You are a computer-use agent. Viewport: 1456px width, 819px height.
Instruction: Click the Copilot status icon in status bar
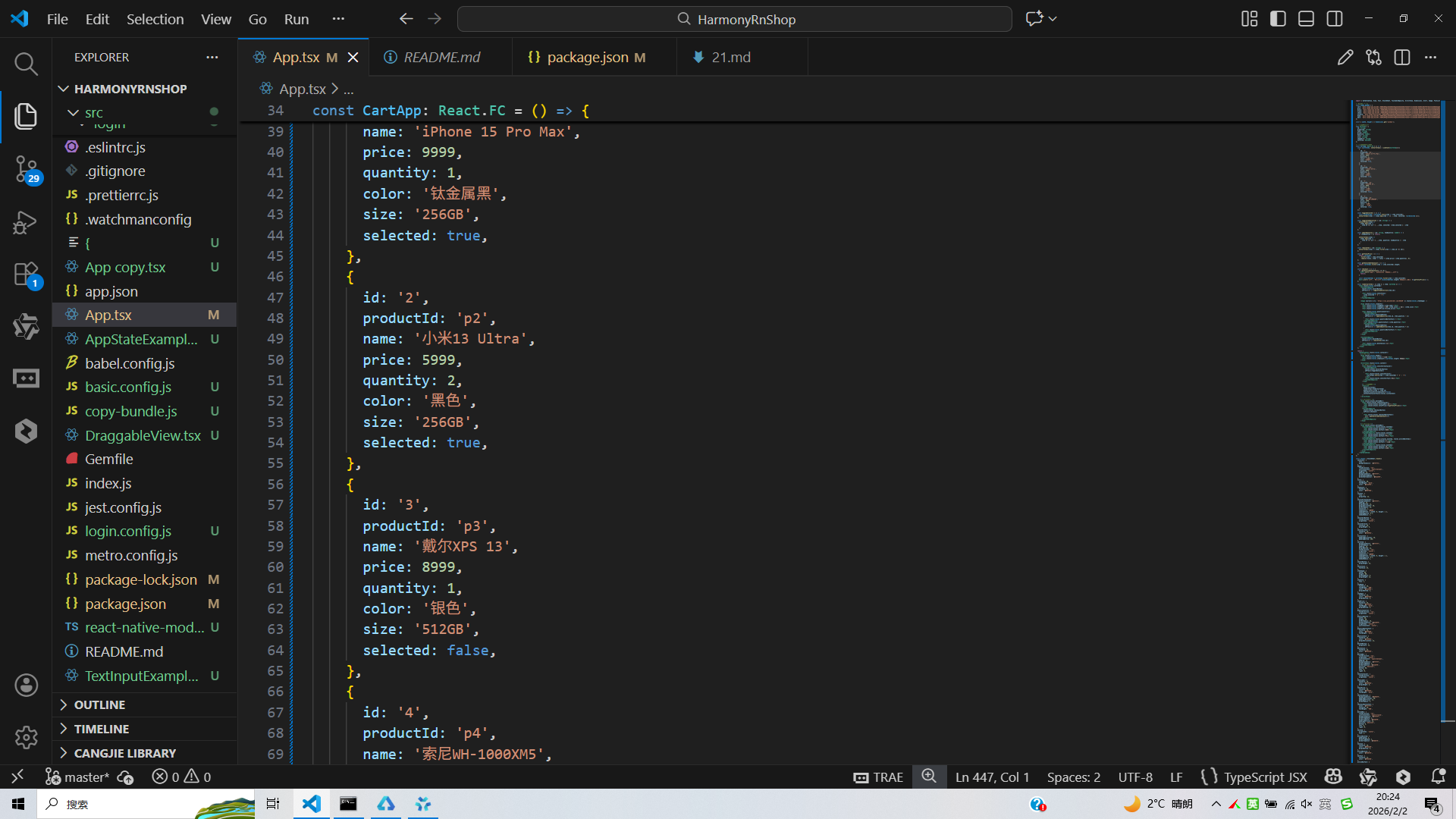click(x=1333, y=777)
